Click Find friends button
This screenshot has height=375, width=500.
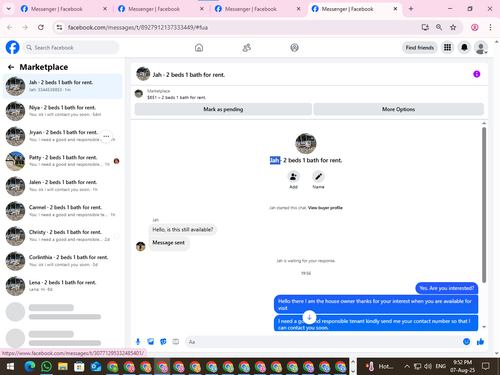pos(420,48)
